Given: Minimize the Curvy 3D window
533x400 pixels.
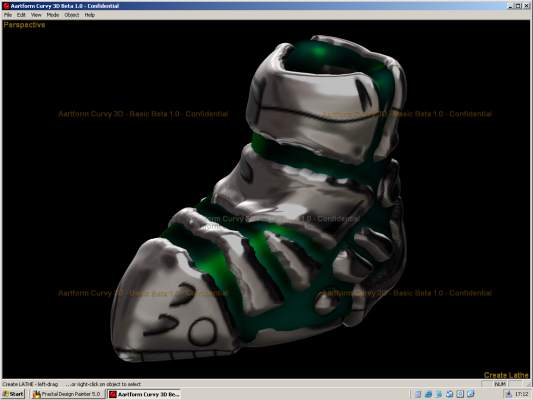Looking at the screenshot, I should (x=510, y=6).
